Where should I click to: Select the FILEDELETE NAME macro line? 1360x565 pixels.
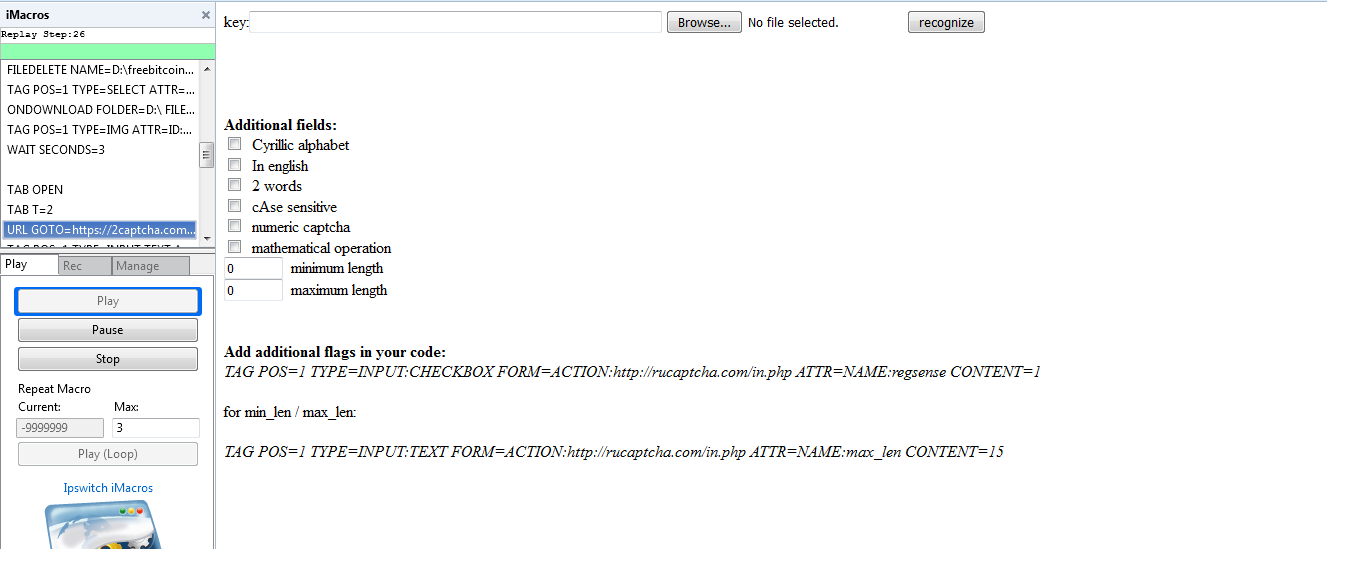click(x=101, y=70)
